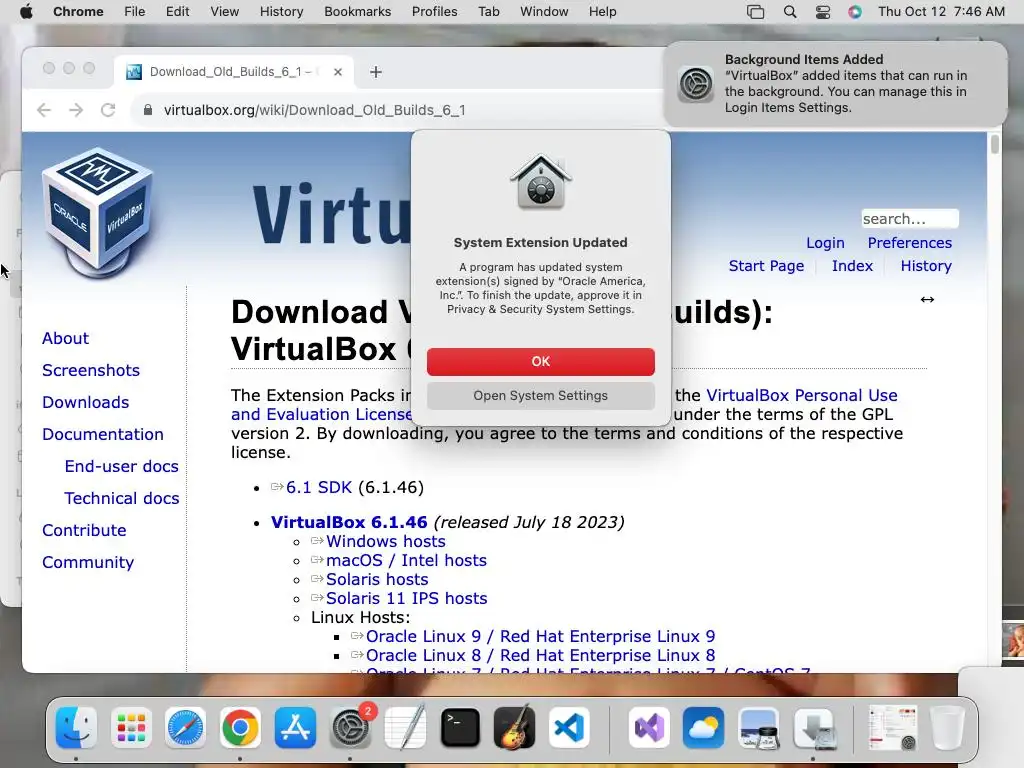
Task: Open the Edit menu
Action: [177, 12]
